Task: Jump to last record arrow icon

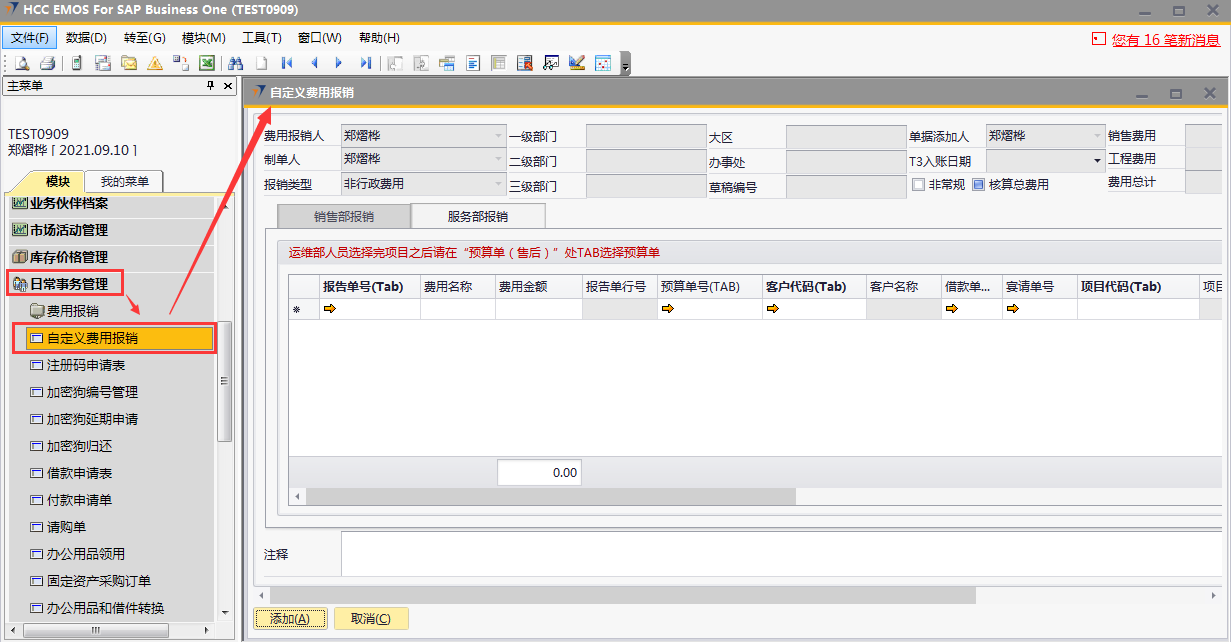Action: (366, 63)
